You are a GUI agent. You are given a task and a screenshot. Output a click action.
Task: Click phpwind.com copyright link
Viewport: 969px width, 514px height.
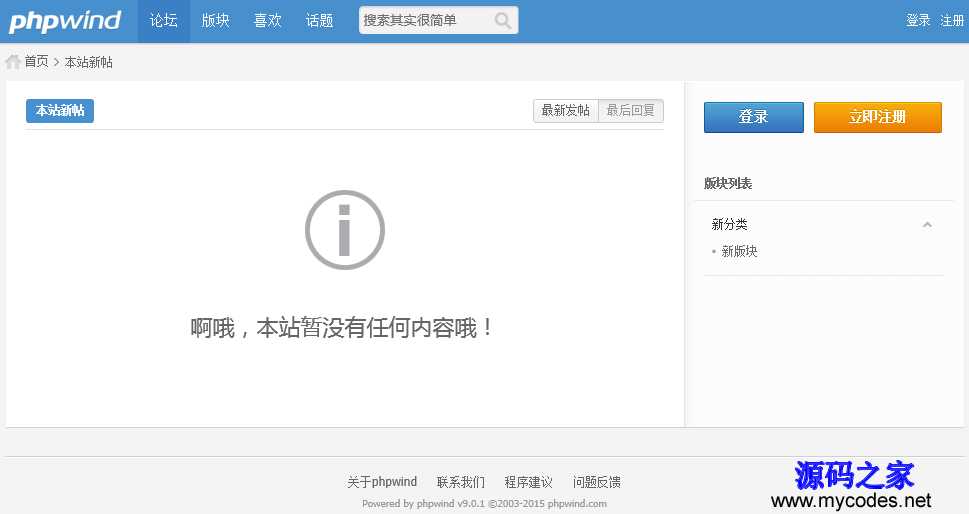click(577, 503)
